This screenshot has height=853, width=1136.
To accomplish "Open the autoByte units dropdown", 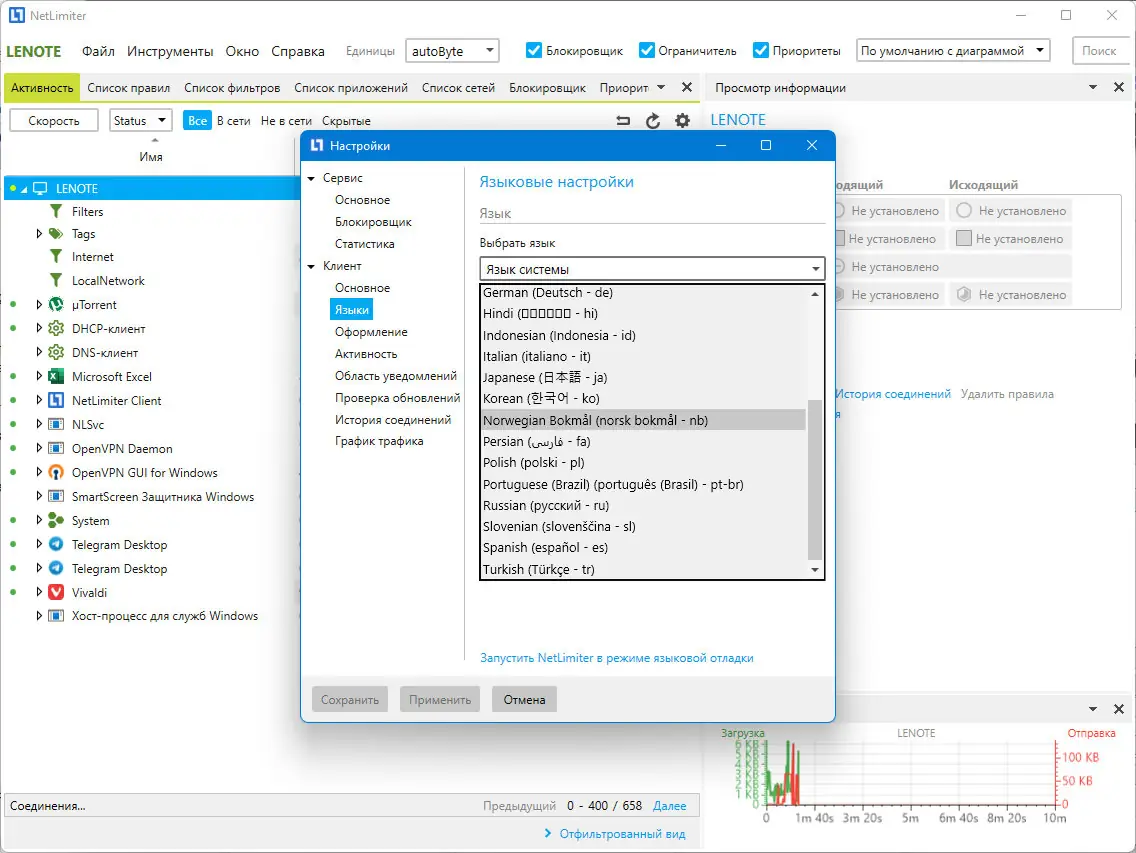I will 452,51.
